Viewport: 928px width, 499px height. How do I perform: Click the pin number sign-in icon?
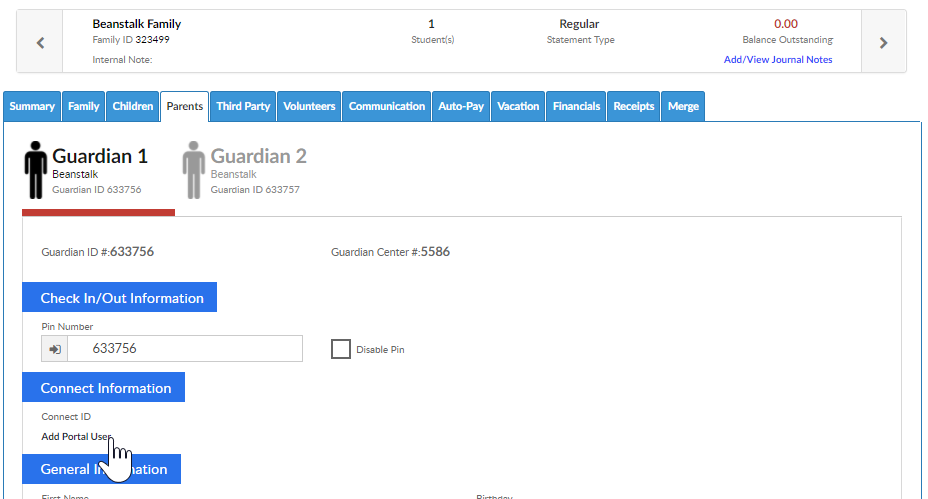pyautogui.click(x=54, y=349)
